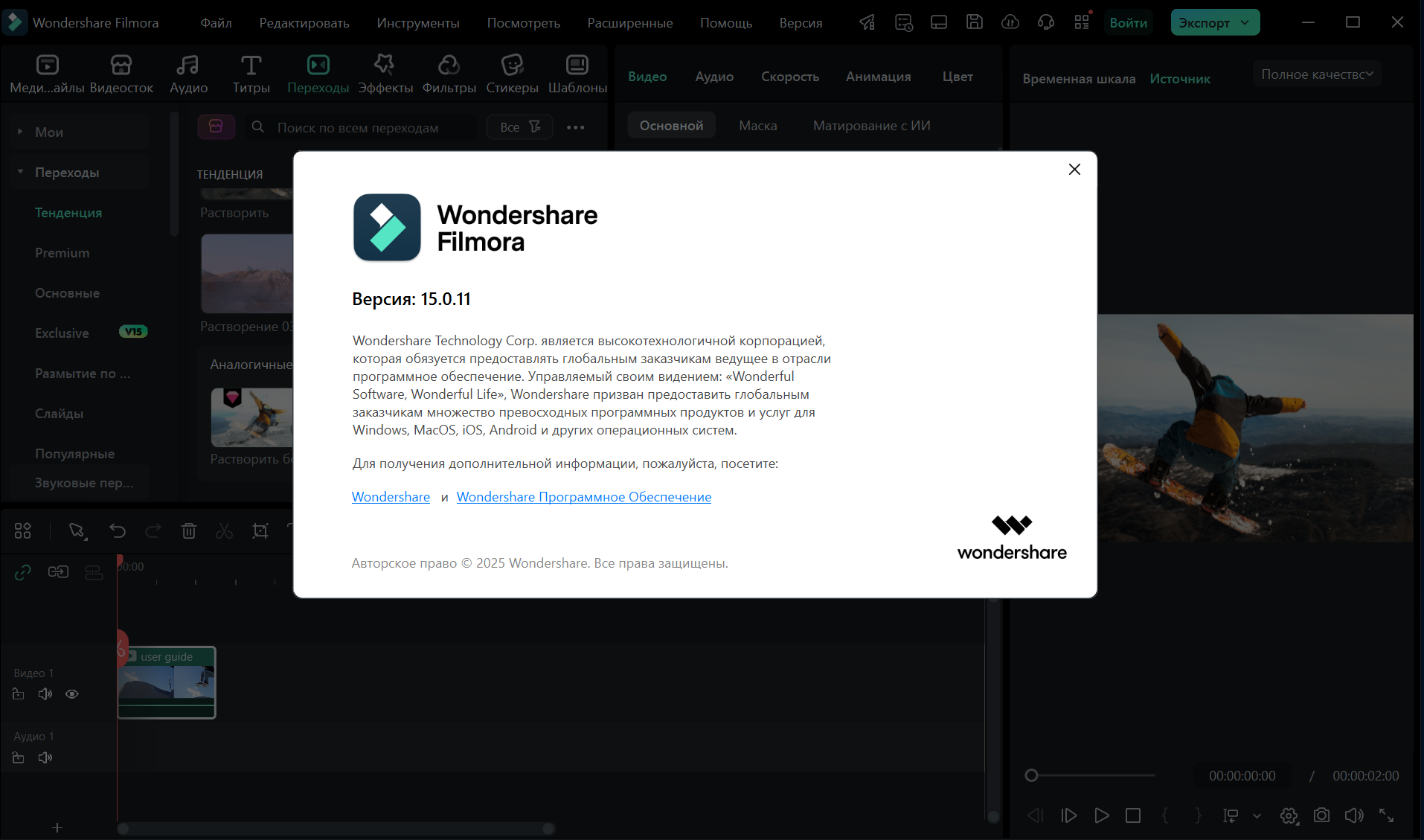The width and height of the screenshot is (1424, 840).
Task: Click the share send icon in title bar
Action: point(867,22)
